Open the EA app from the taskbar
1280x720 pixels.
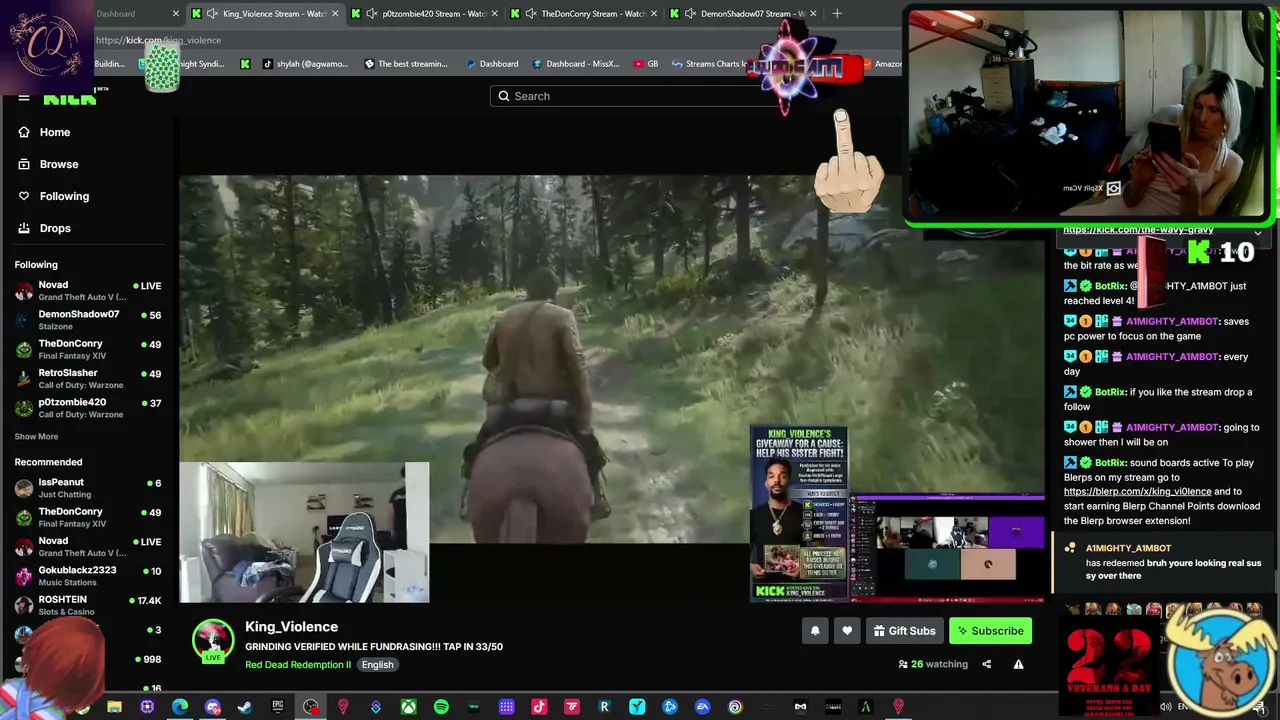pyautogui.click(x=702, y=708)
